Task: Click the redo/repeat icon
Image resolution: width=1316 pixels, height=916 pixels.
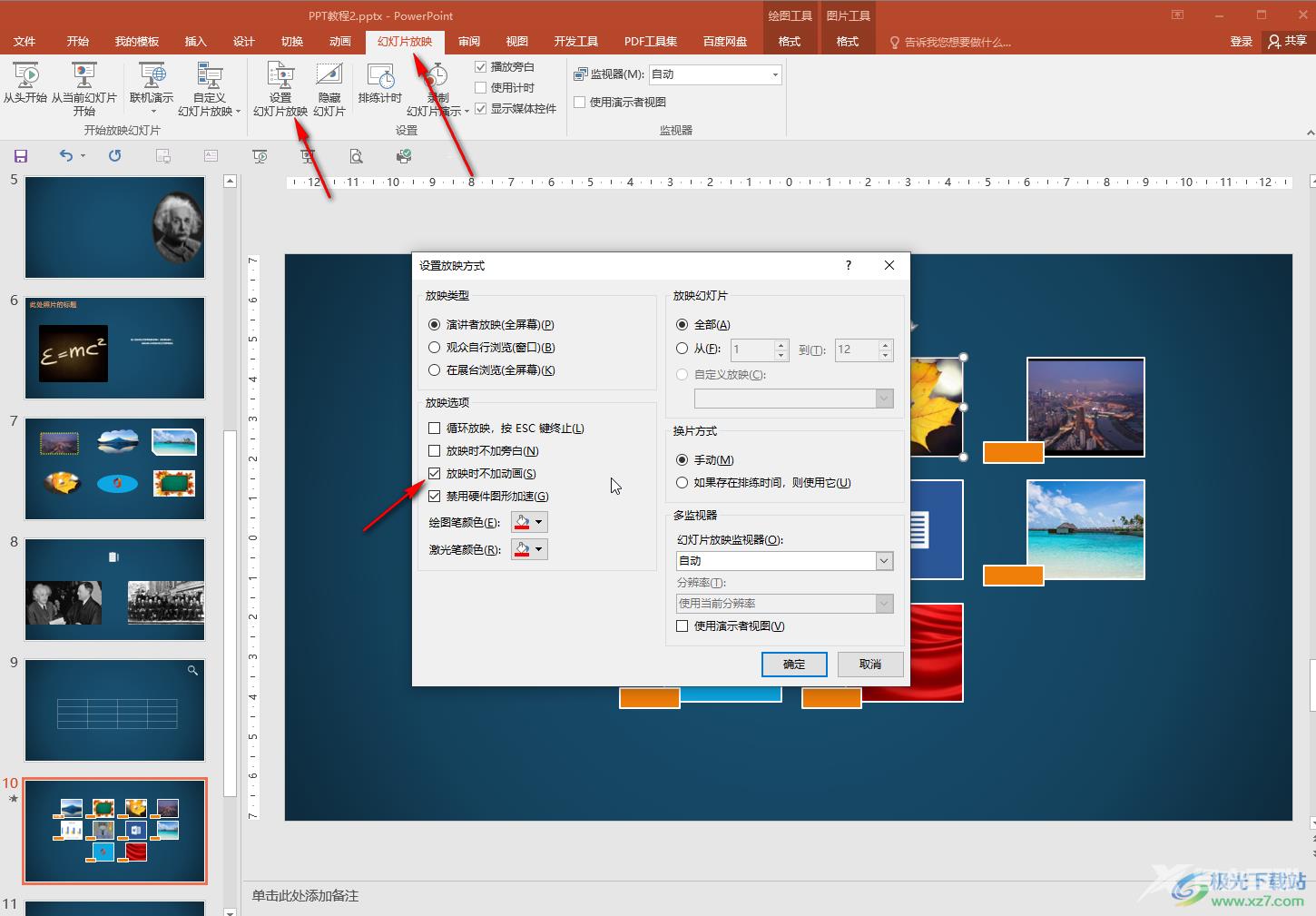Action: coord(114,156)
